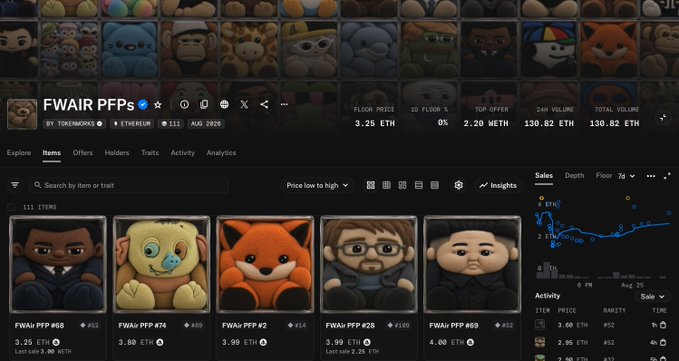Open FWAir PFP #74 image
The image size is (679, 361).
[162, 264]
